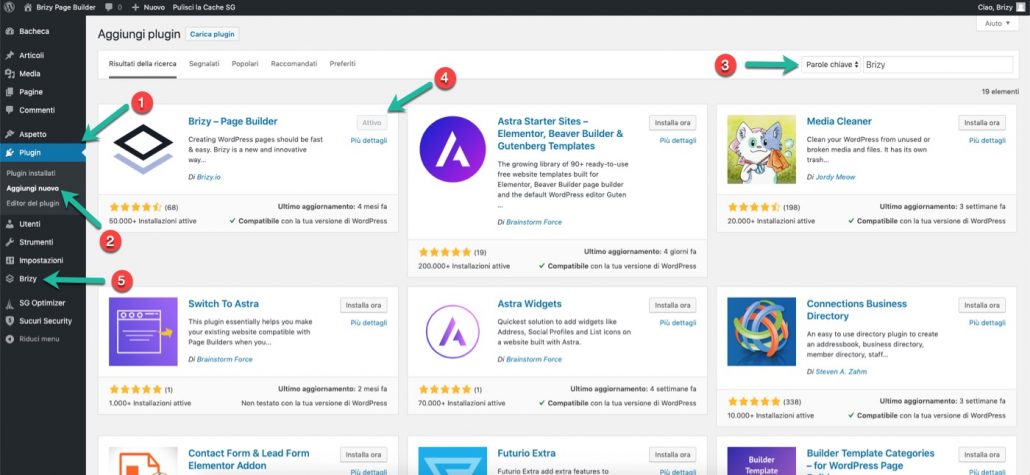Click Astra Starter Sites logo thumbnail
This screenshot has height=475, width=1030.
(x=453, y=149)
